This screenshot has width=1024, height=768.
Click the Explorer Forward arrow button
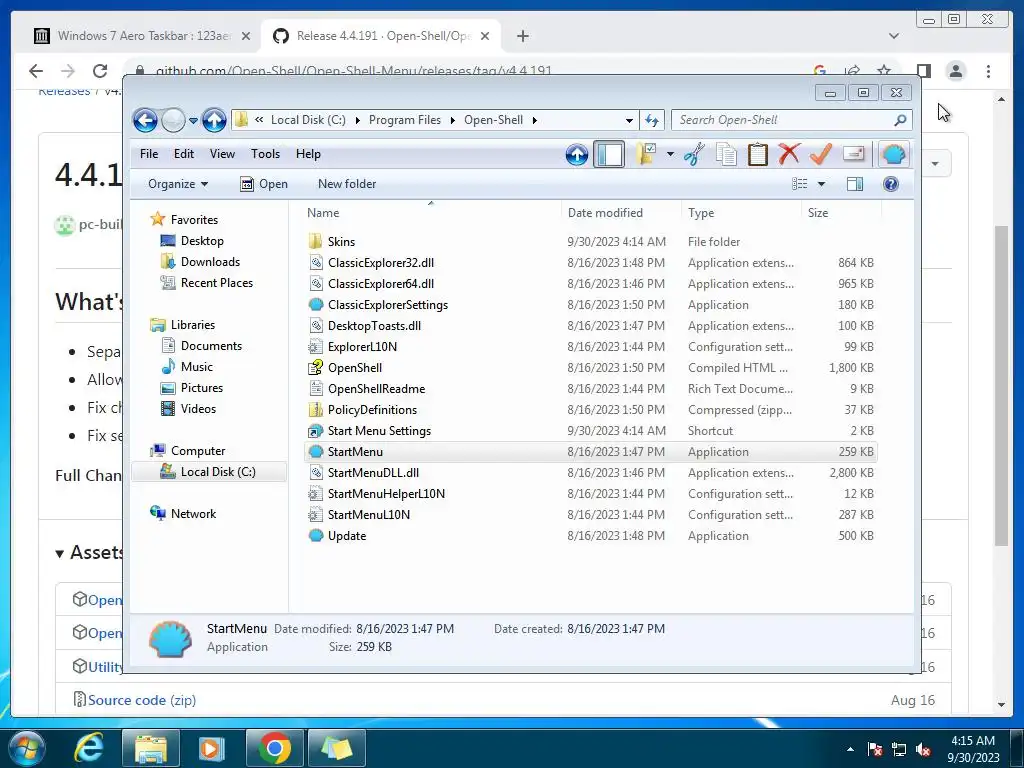click(x=173, y=120)
